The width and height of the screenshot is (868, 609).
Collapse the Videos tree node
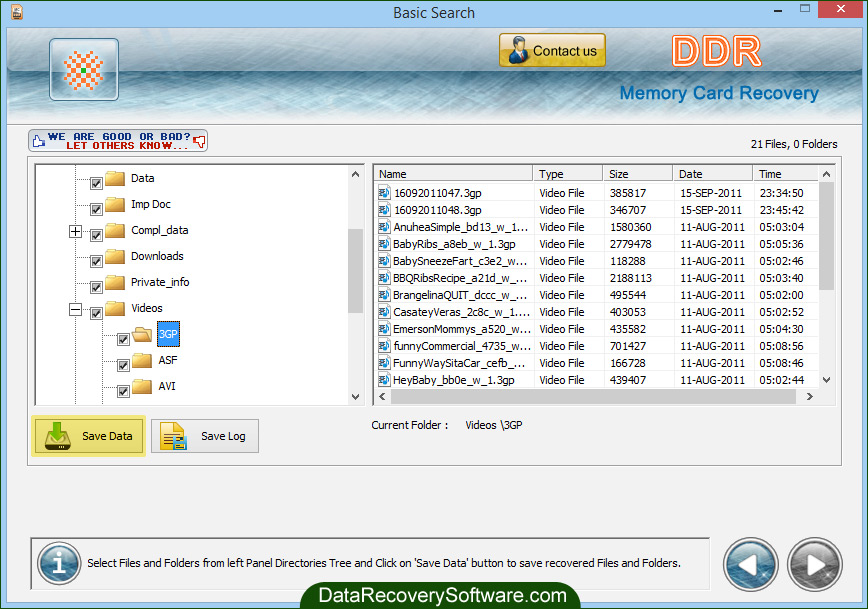click(x=75, y=308)
